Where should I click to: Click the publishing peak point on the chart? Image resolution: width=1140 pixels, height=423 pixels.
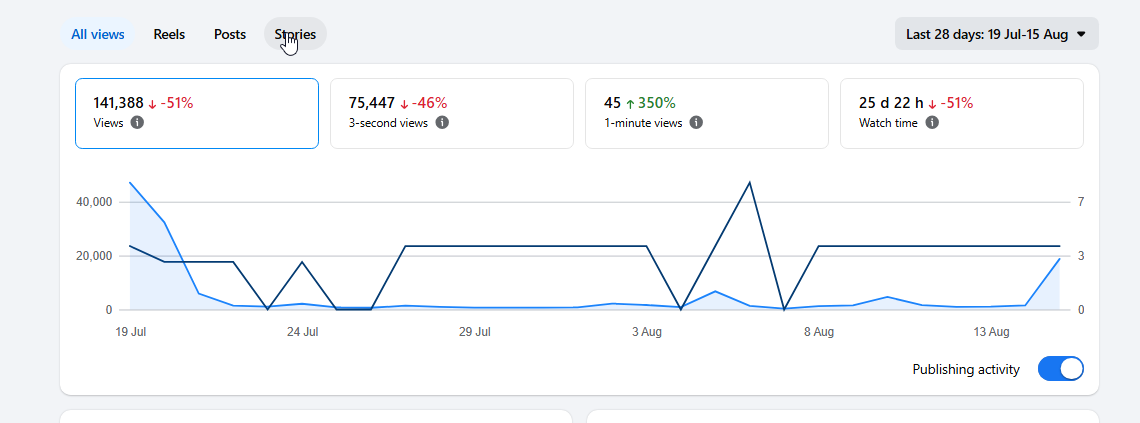pos(749,182)
